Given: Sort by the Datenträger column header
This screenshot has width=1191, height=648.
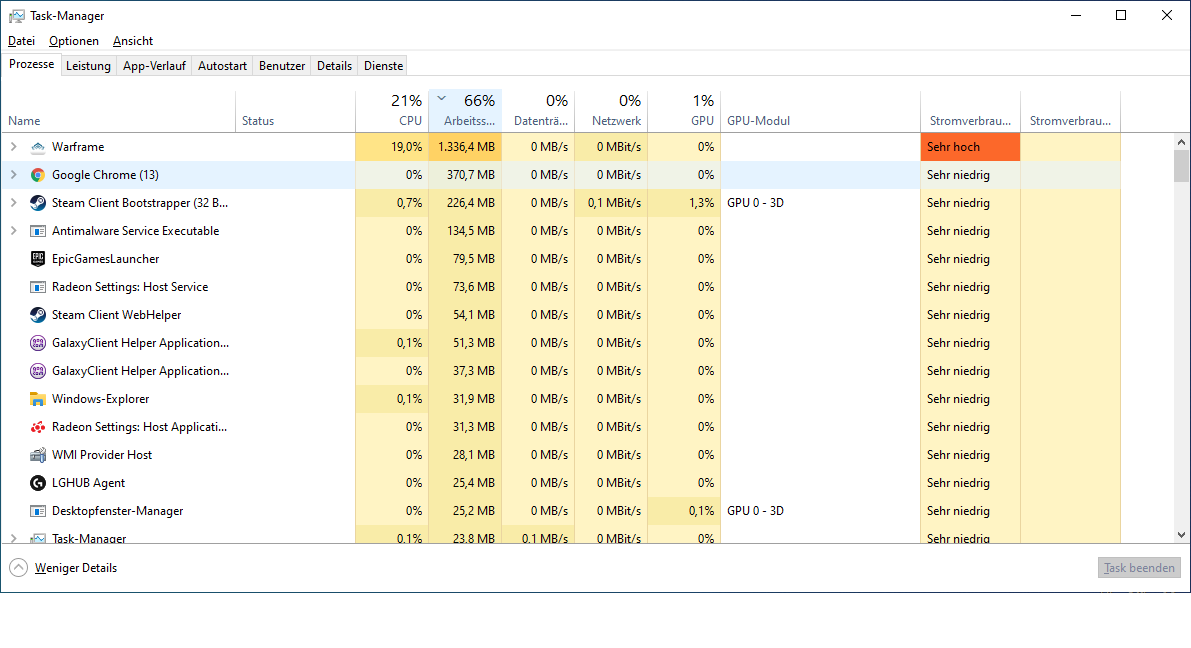Looking at the screenshot, I should 538,112.
